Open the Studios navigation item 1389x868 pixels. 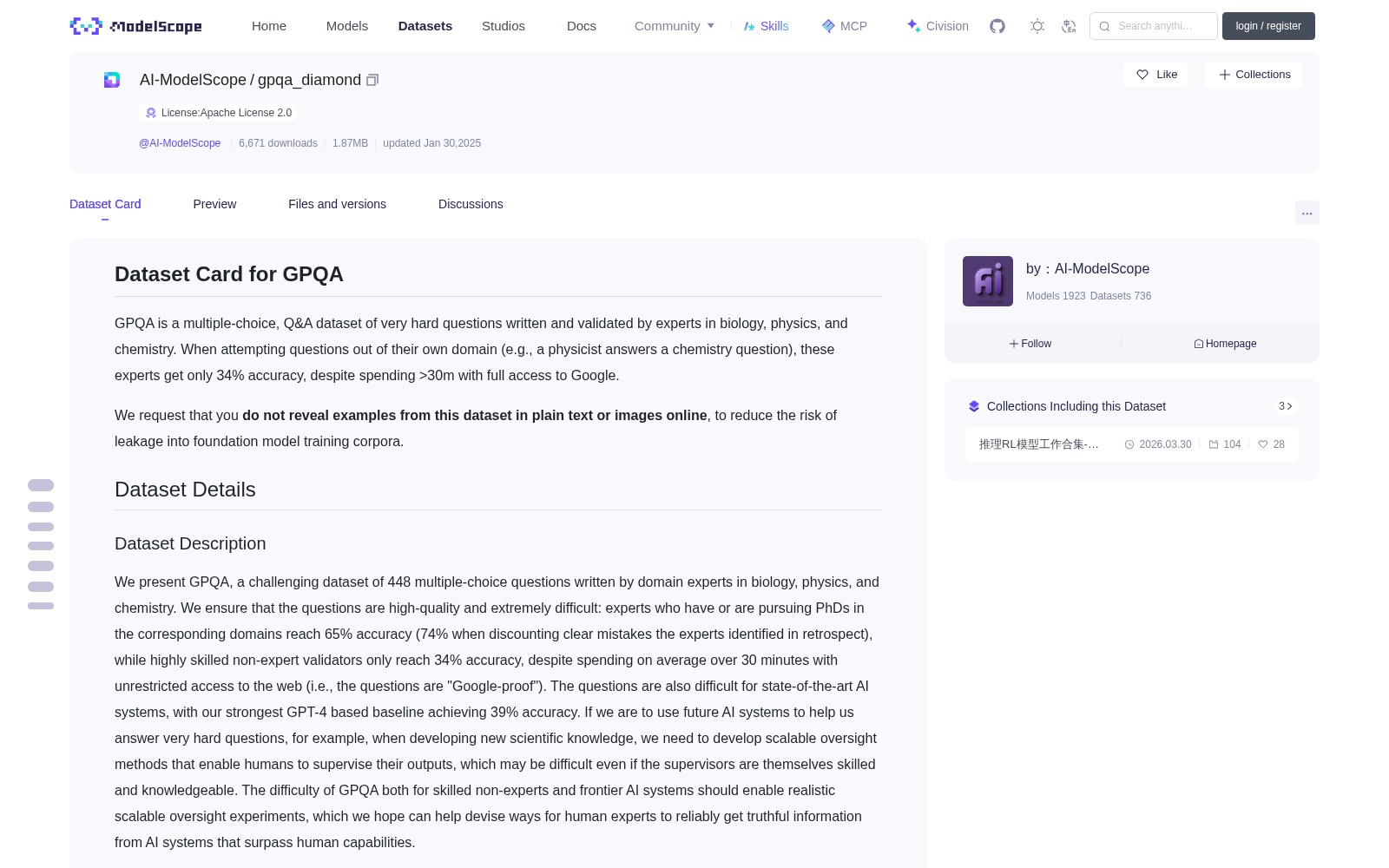click(504, 26)
